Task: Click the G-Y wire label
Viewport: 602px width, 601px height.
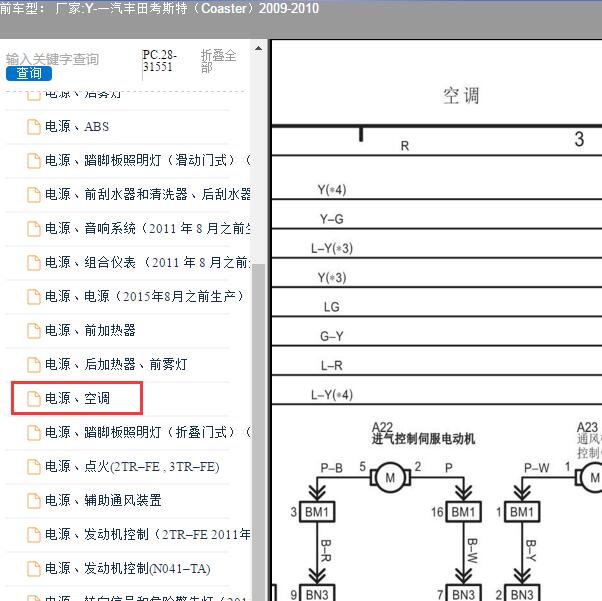Action: (x=332, y=336)
